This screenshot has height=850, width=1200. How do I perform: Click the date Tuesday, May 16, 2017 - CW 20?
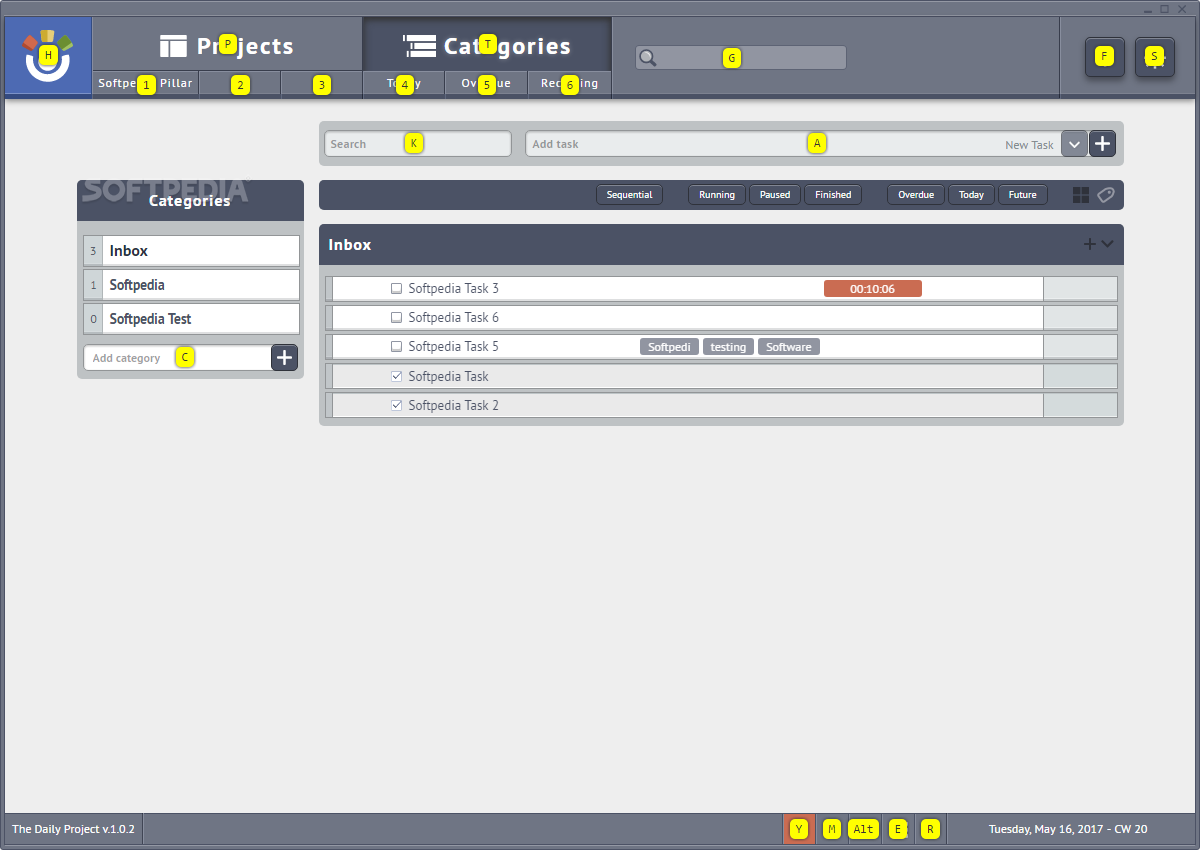pyautogui.click(x=1068, y=829)
